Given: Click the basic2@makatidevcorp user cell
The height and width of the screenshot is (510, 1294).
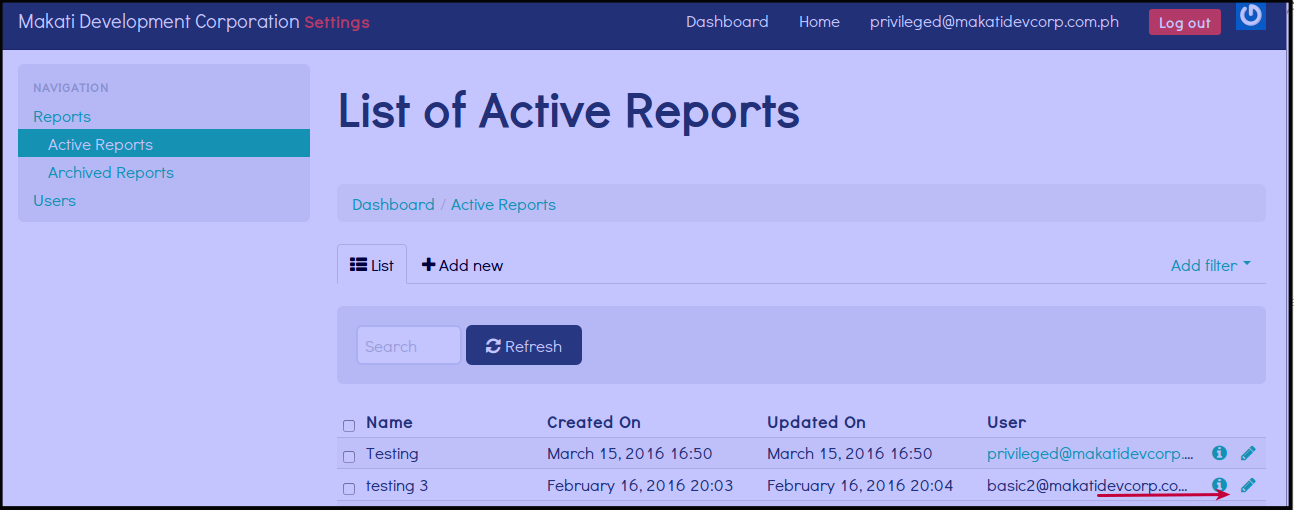Looking at the screenshot, I should [1088, 485].
